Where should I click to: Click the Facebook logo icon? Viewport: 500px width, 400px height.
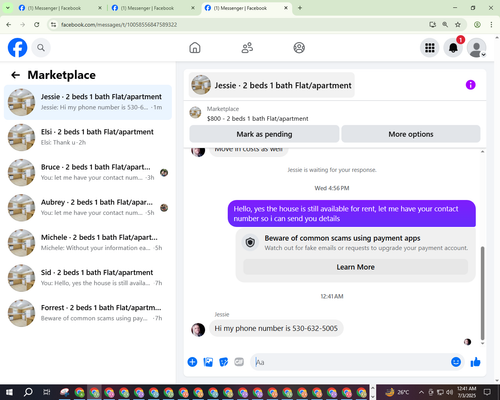[17, 48]
